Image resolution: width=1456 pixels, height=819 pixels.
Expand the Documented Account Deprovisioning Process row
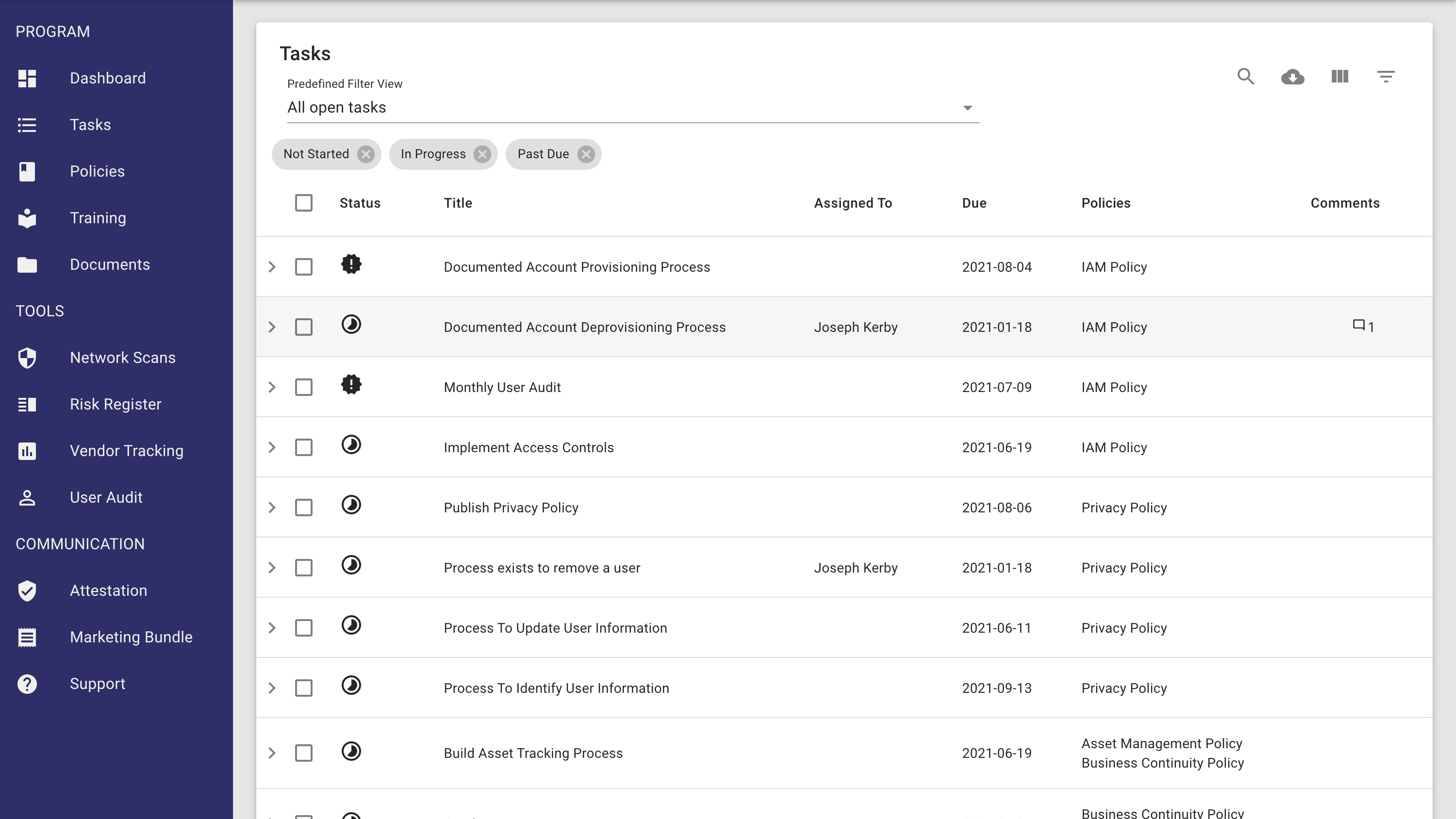point(272,328)
